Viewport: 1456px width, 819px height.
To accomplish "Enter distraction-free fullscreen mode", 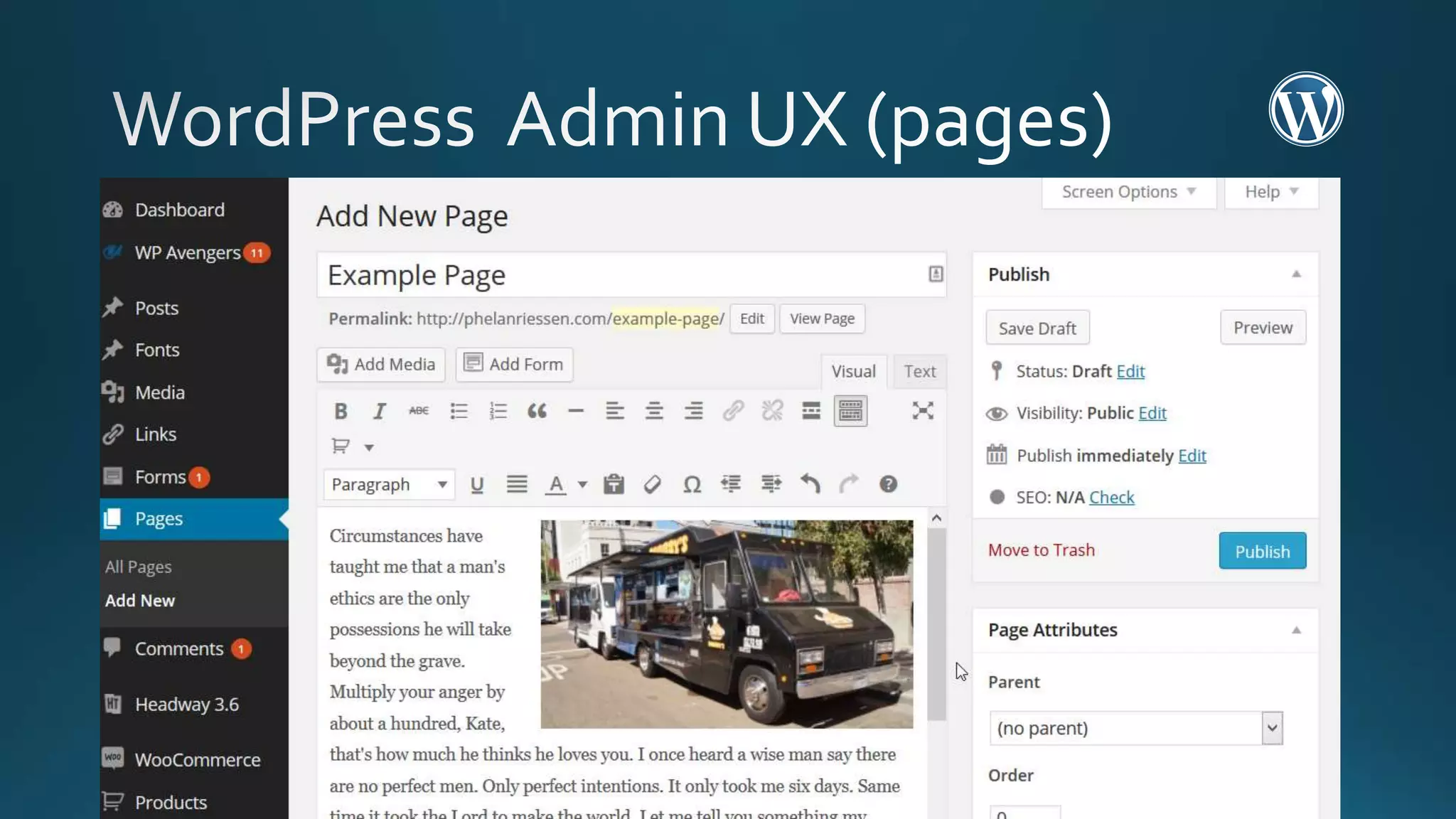I will point(922,411).
